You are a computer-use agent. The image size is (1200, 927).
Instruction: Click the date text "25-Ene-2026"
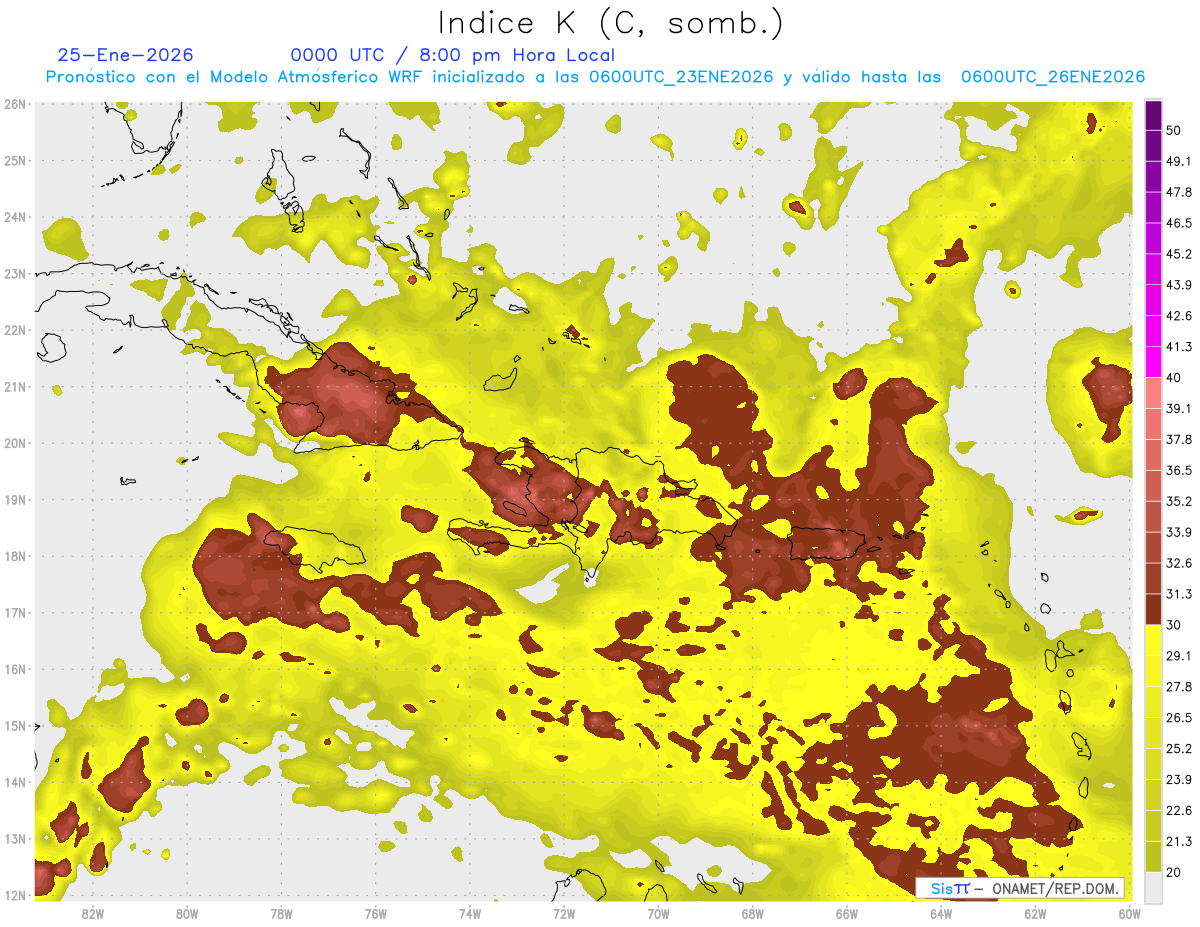(126, 55)
